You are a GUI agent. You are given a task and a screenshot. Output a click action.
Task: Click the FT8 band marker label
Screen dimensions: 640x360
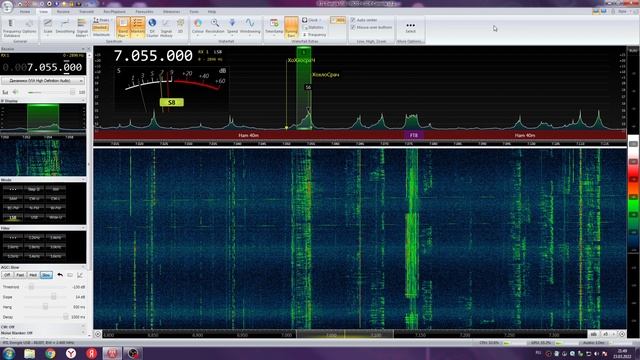click(x=413, y=135)
